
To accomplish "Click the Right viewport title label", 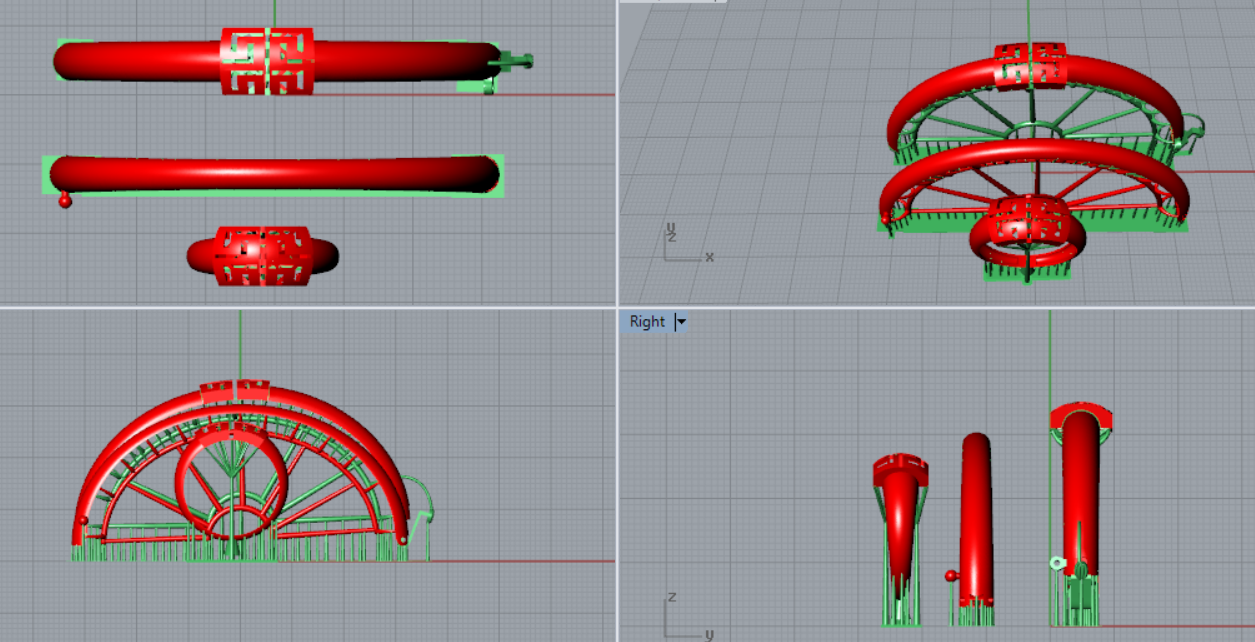I will click(x=647, y=322).
